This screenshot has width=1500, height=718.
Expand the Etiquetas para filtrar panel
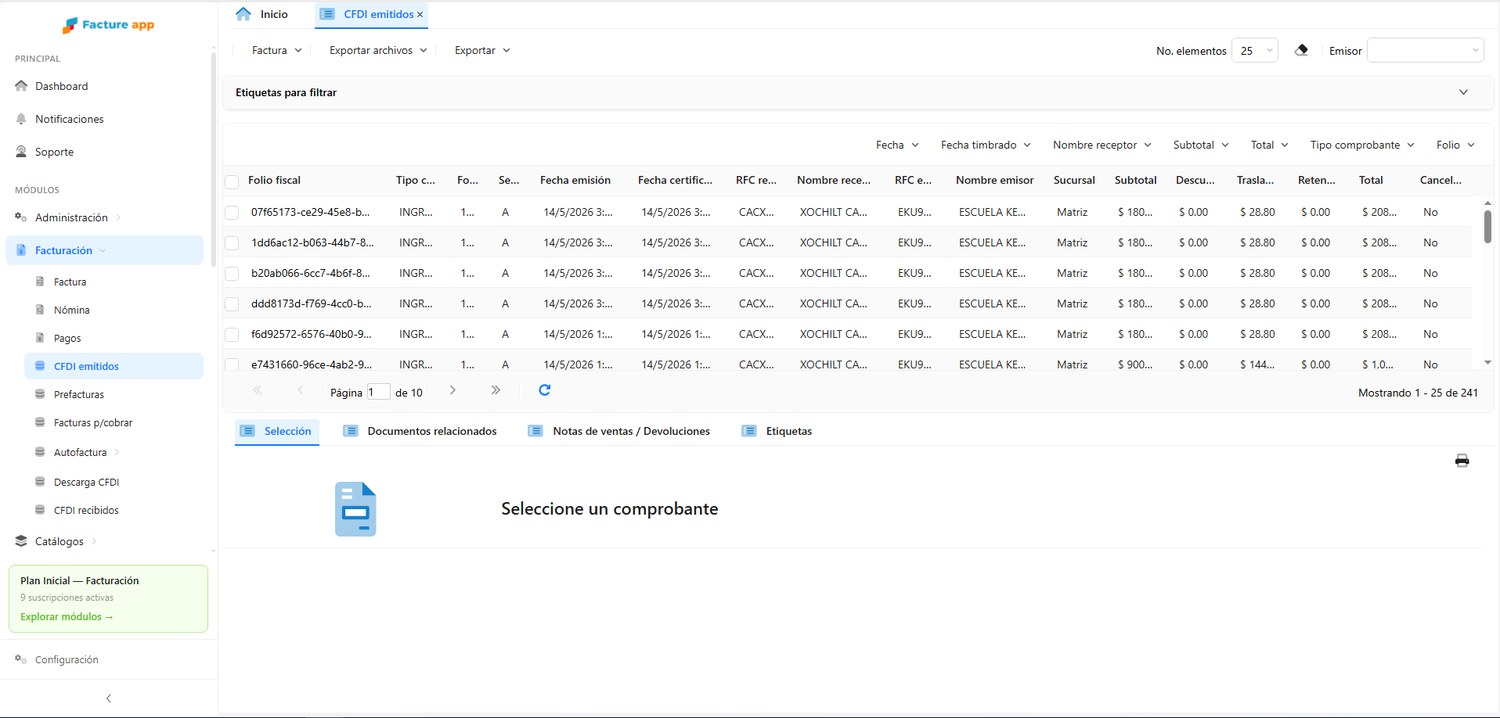(x=1463, y=92)
